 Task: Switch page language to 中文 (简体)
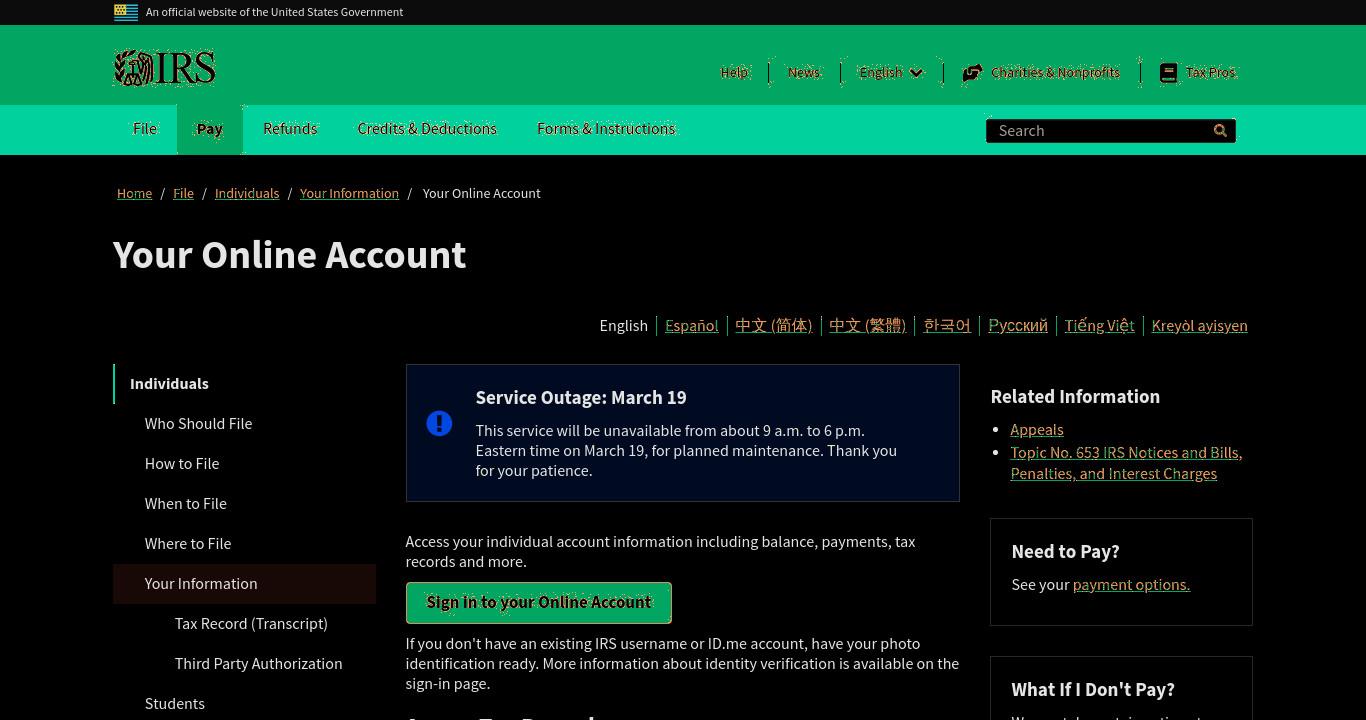pyautogui.click(x=774, y=325)
